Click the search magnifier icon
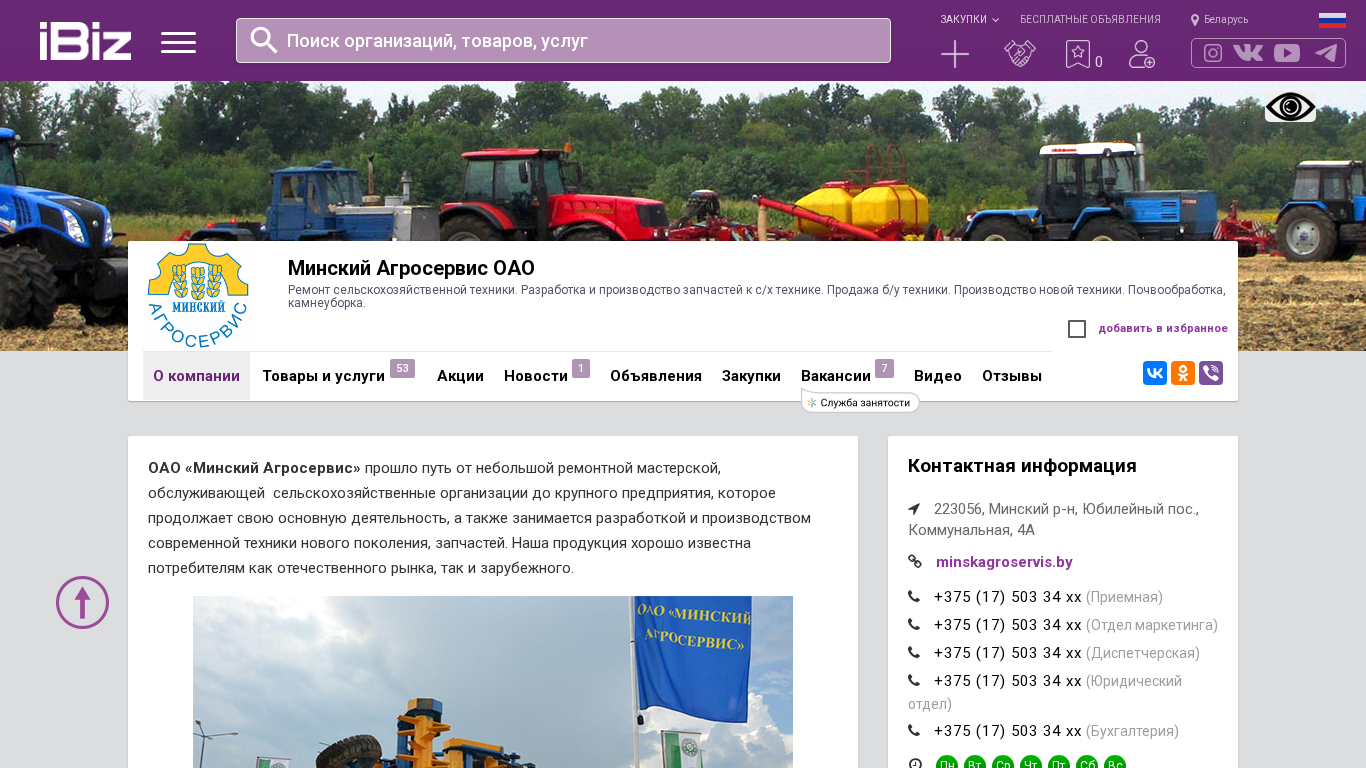 coord(264,40)
